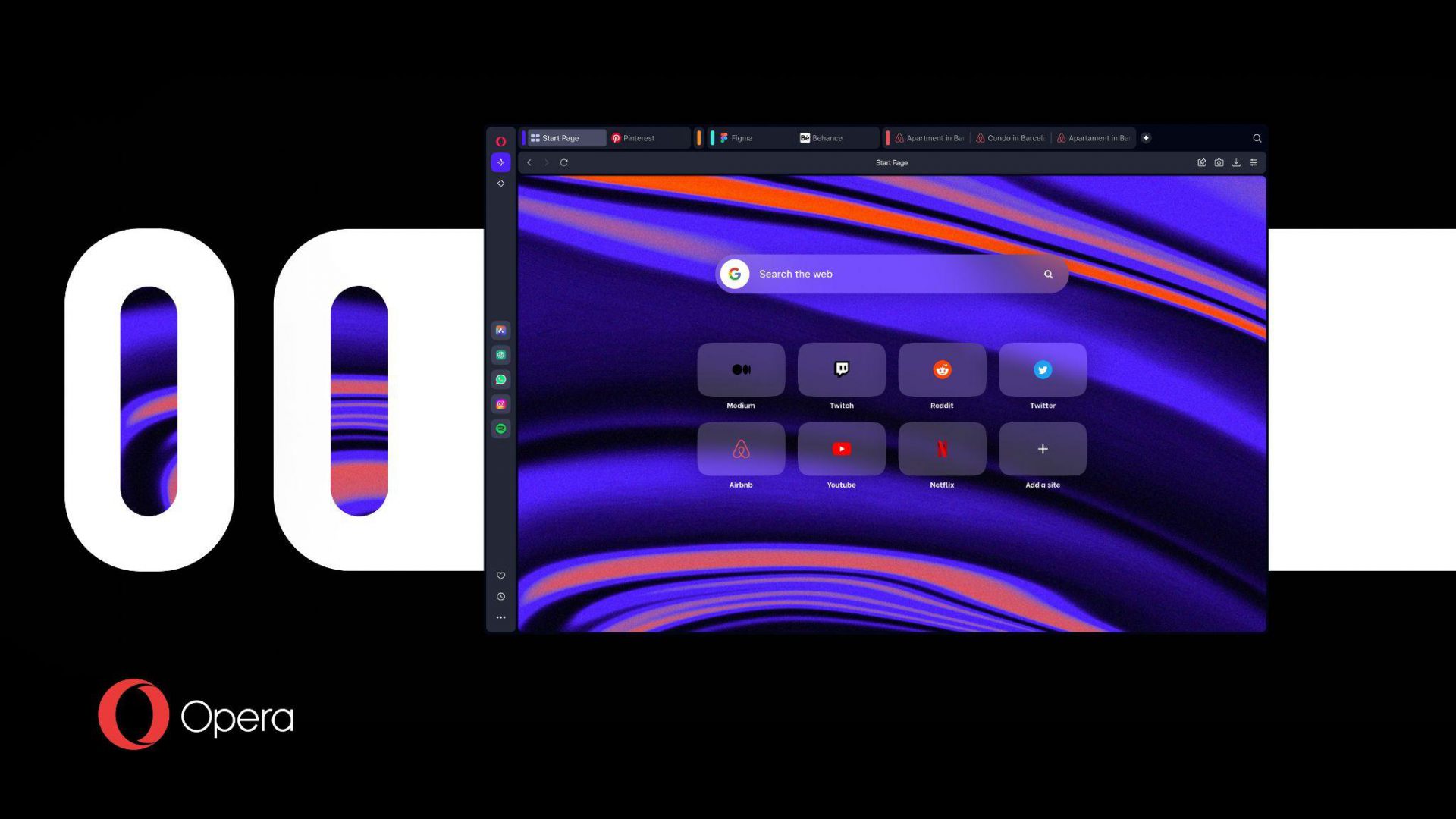Go forward with the forward arrow

click(x=546, y=162)
